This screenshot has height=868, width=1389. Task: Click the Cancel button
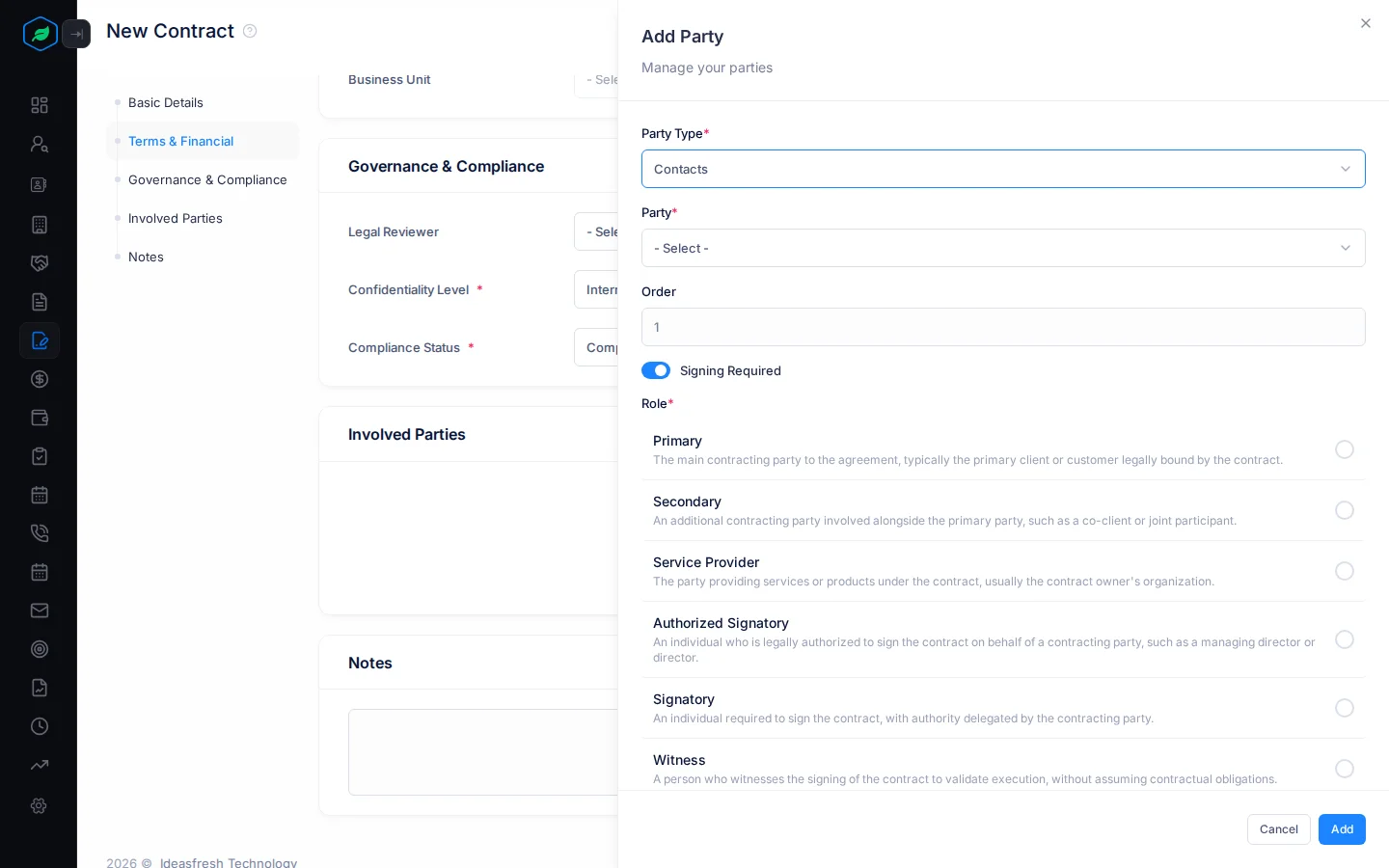(x=1279, y=829)
